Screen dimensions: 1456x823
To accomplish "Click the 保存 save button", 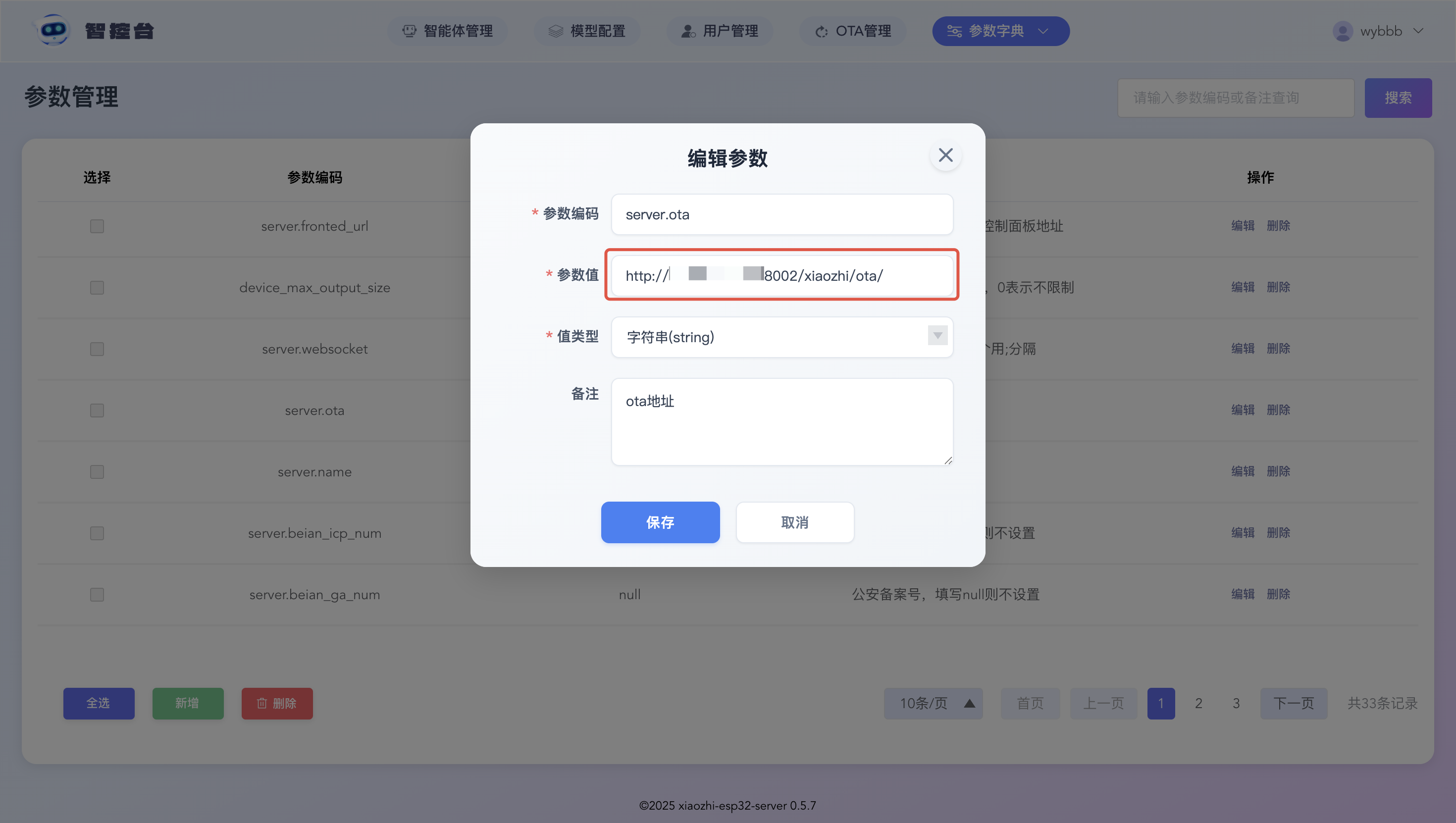I will [x=660, y=522].
